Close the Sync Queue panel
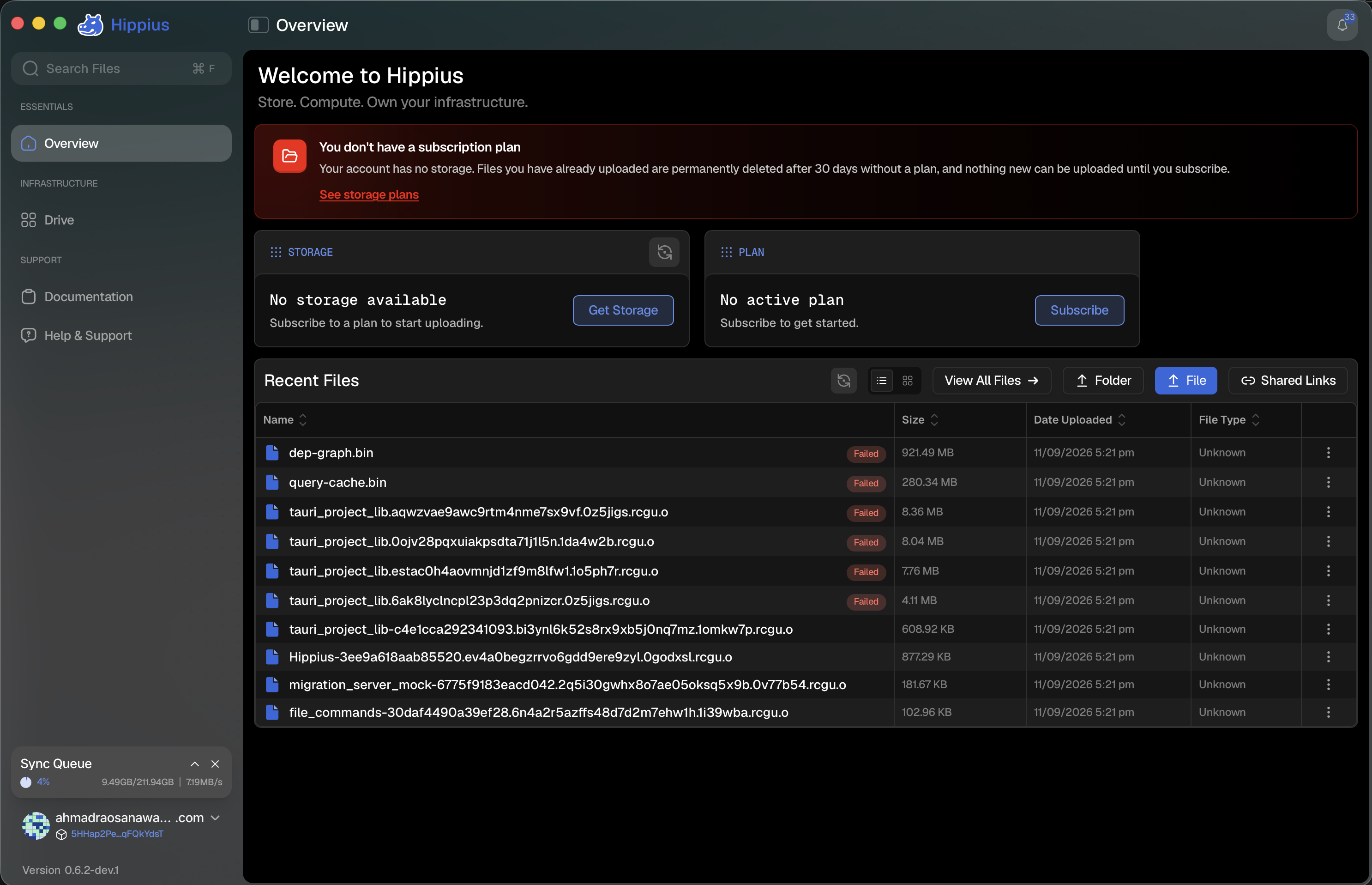The image size is (1372, 885). [x=216, y=764]
